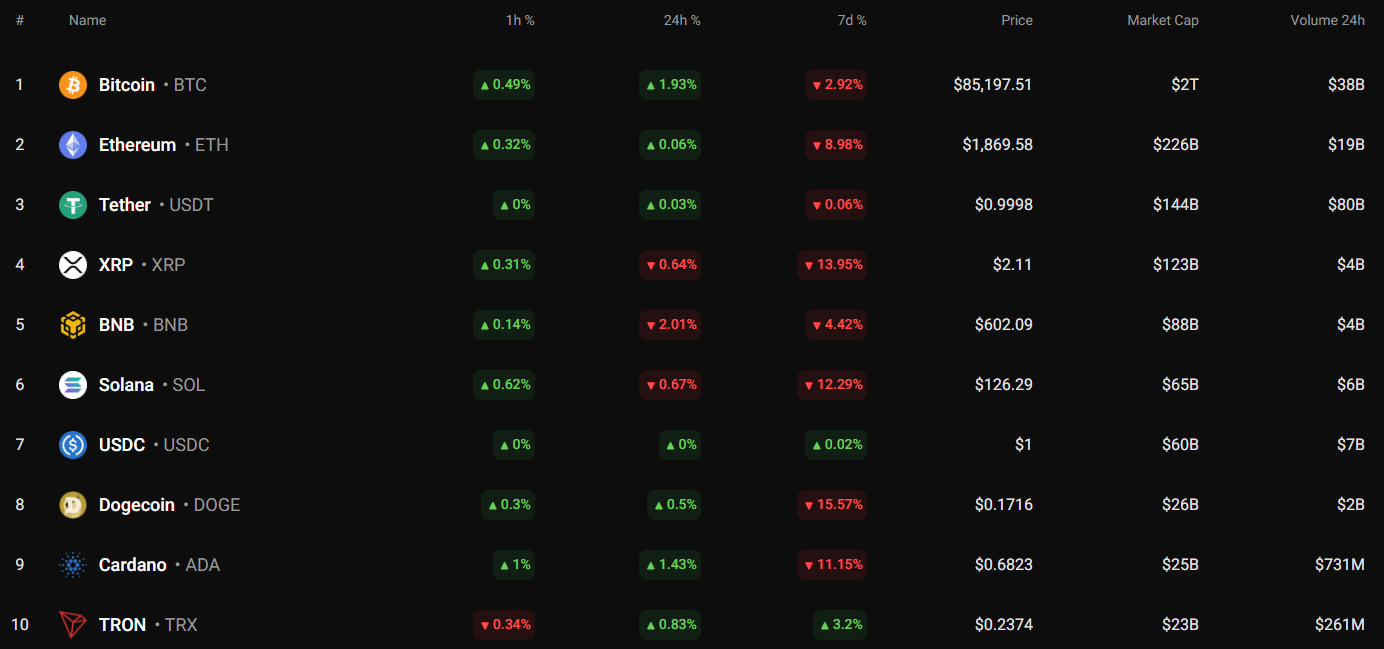Screen dimensions: 1384x649
Task: Click Dogecoin's 7d change badge -15.57%
Action: [832, 505]
